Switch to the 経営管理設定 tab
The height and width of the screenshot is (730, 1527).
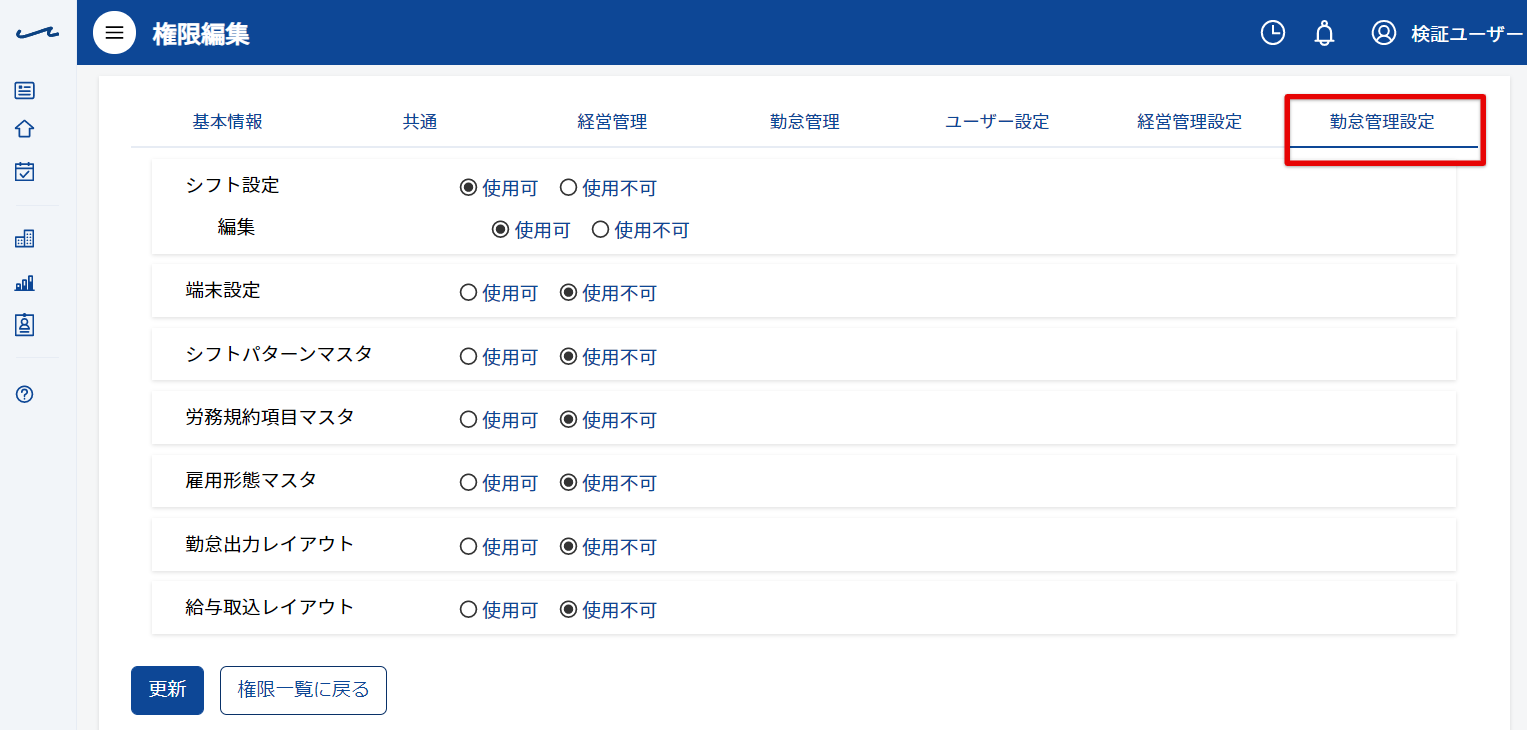tap(1190, 122)
